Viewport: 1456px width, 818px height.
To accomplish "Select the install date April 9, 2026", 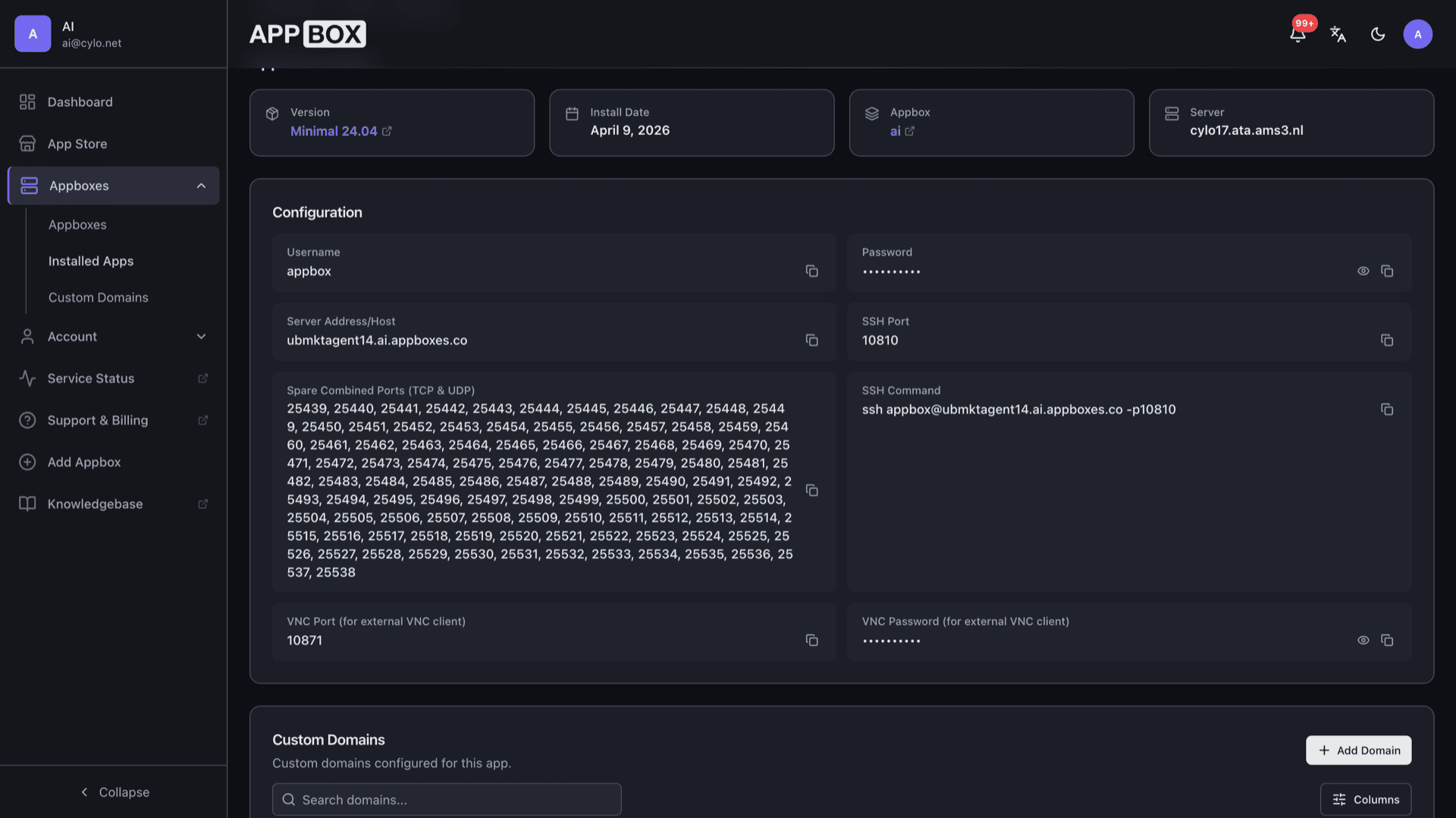I will click(x=629, y=130).
